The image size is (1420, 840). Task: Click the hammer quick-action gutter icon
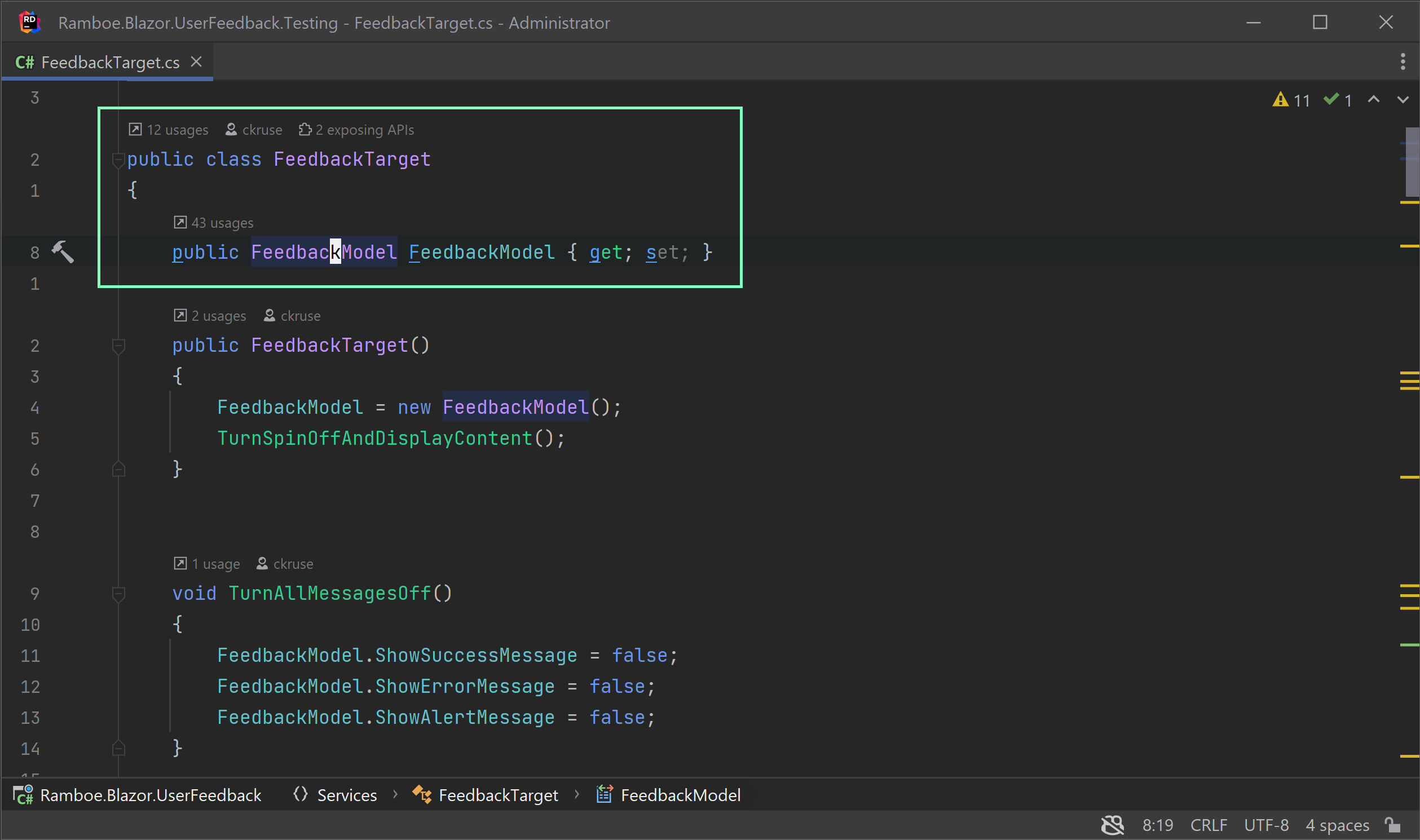coord(63,252)
